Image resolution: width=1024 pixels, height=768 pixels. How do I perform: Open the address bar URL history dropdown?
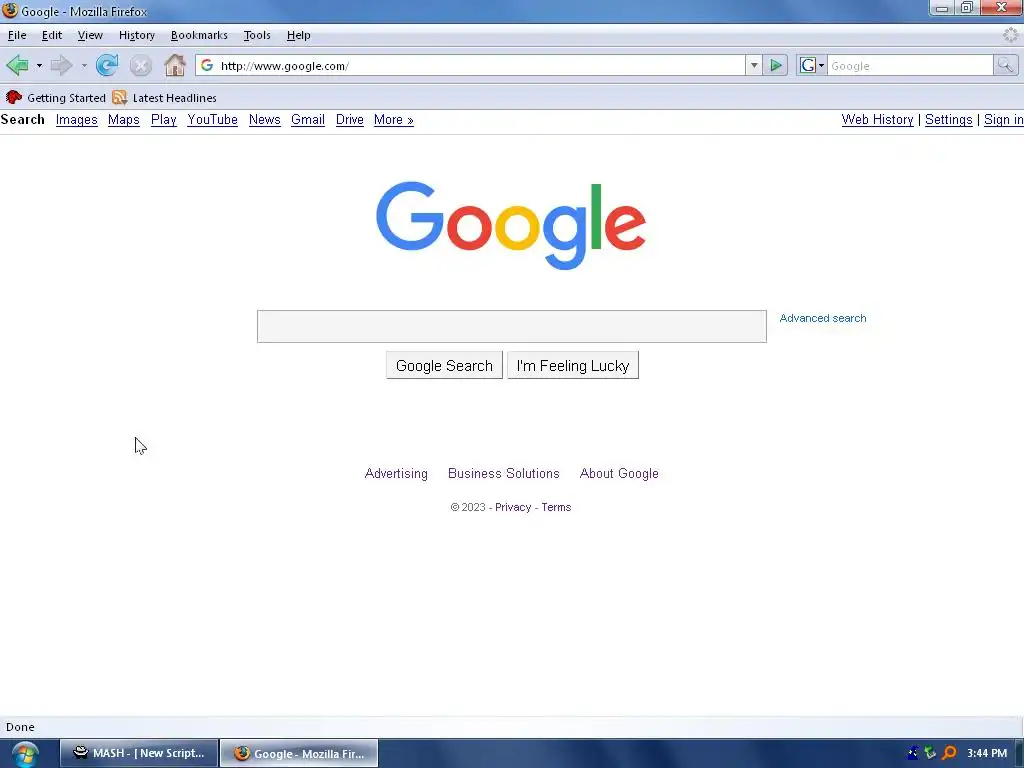coord(754,65)
